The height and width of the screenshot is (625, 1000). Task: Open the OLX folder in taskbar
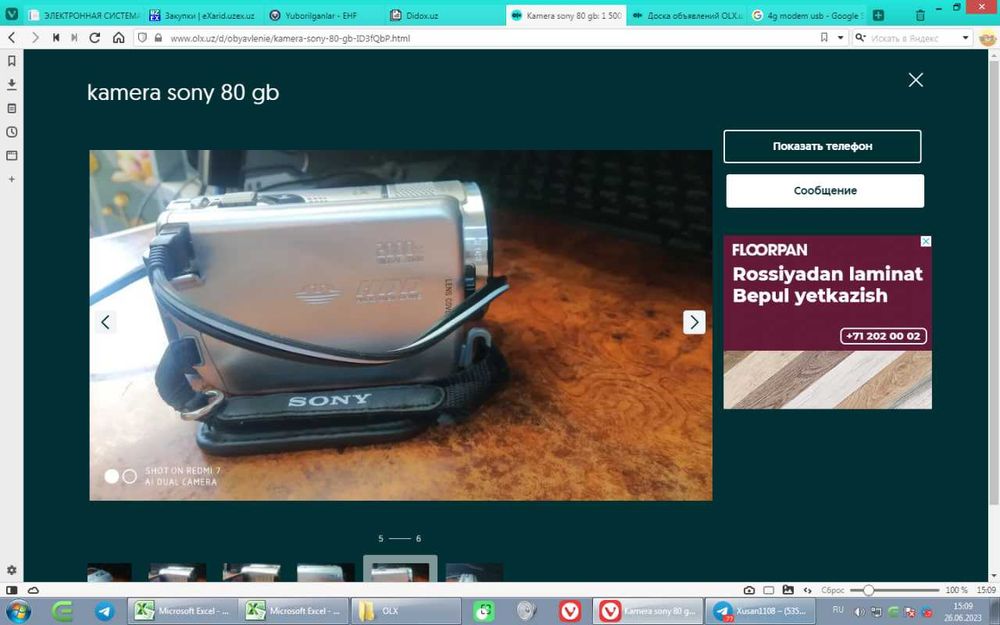click(406, 611)
